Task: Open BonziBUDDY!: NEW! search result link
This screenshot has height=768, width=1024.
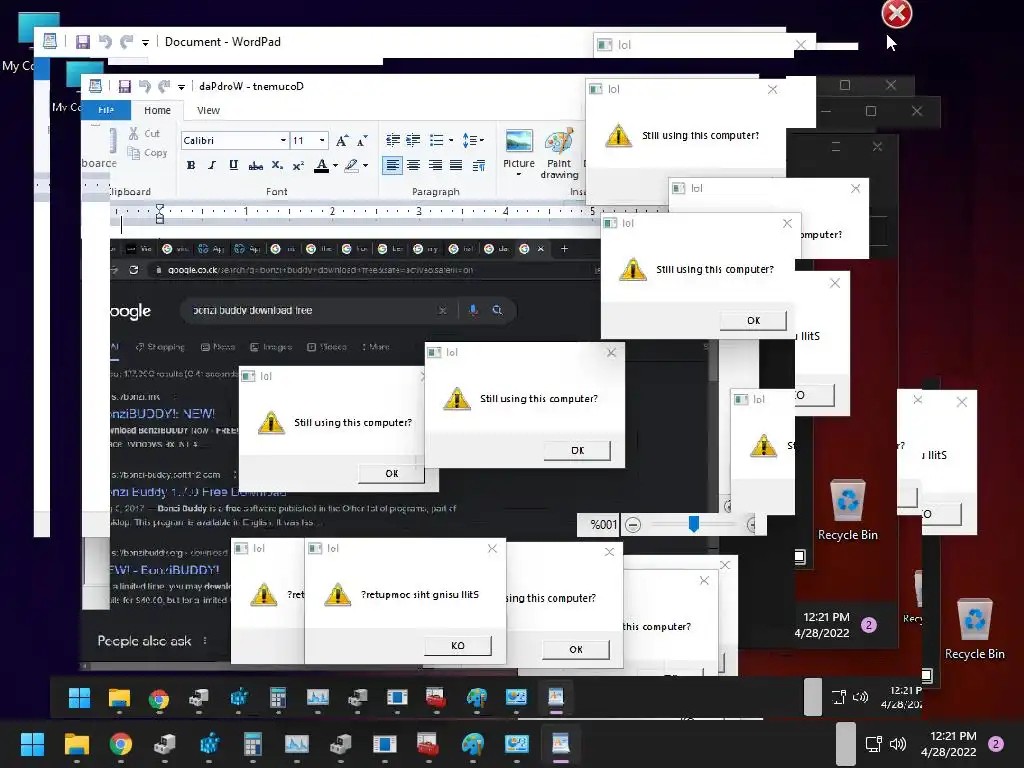Action: (x=162, y=413)
